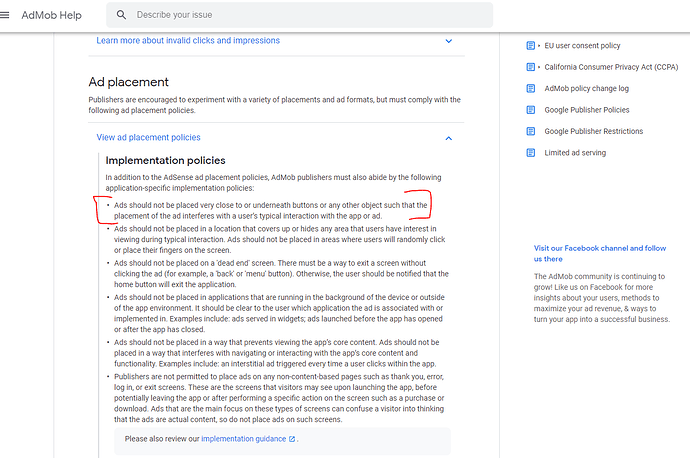
Task: Click the Limited ad serving document icon
Action: point(531,153)
